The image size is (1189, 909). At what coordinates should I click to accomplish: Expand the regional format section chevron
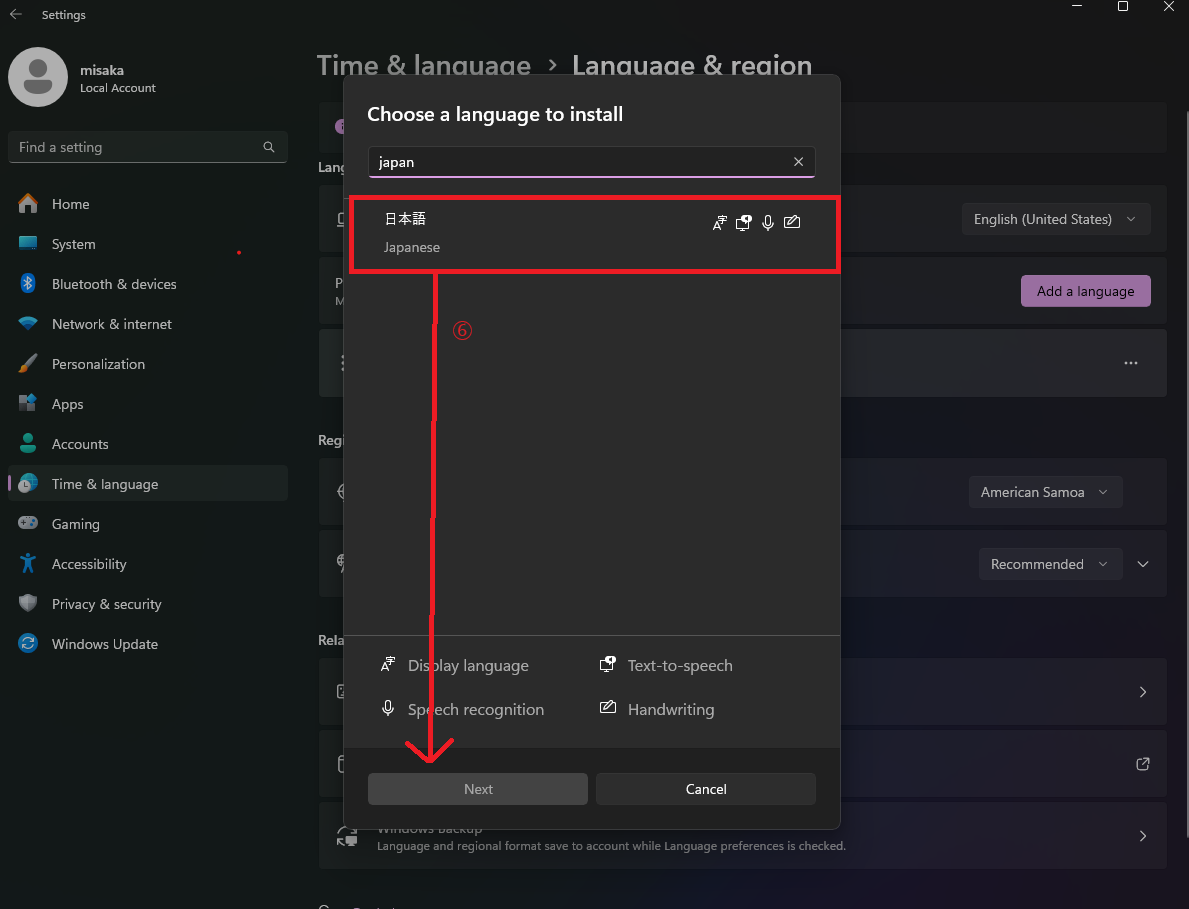1143,564
